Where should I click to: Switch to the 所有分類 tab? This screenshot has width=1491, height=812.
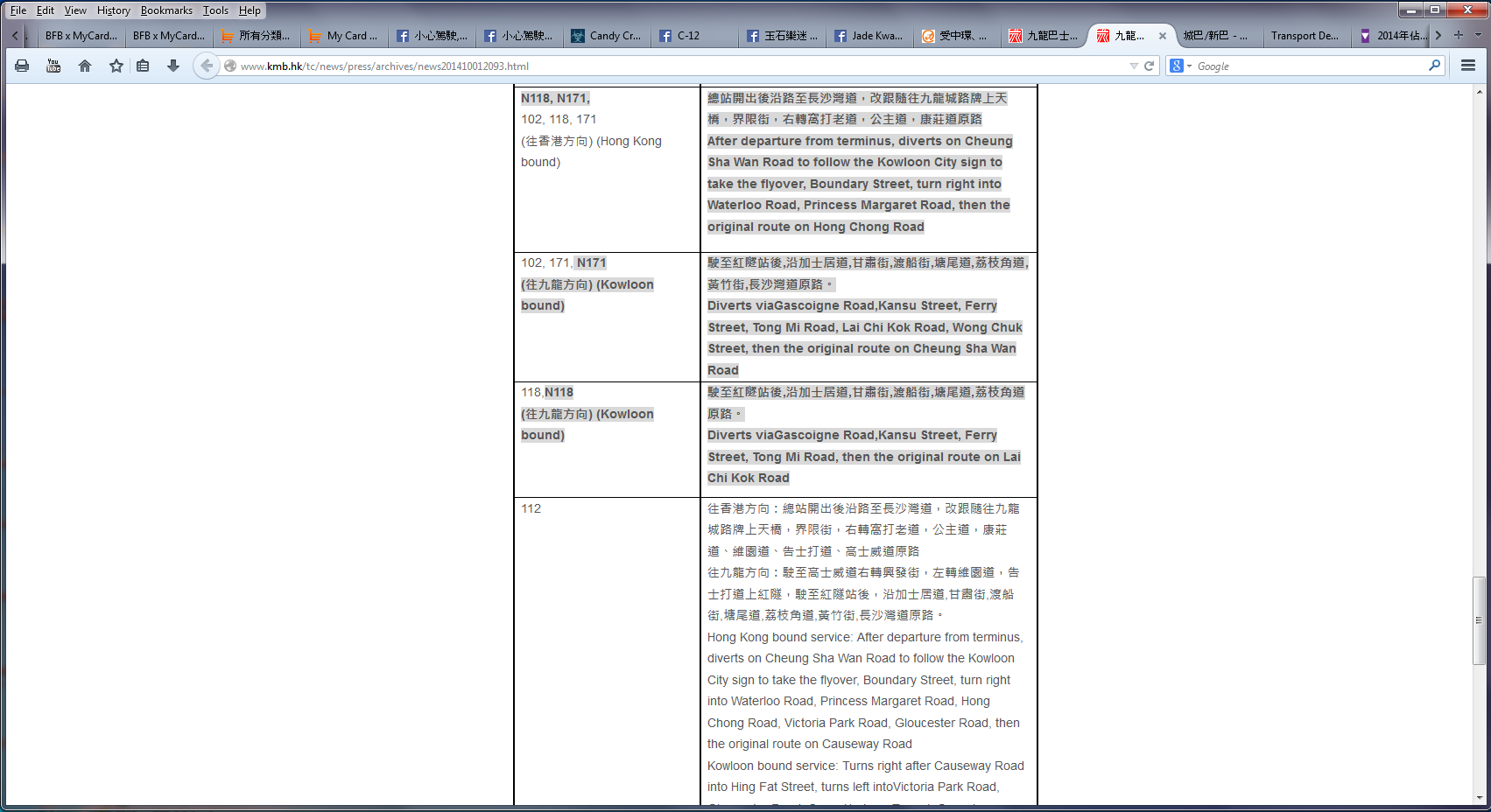pyautogui.click(x=256, y=36)
